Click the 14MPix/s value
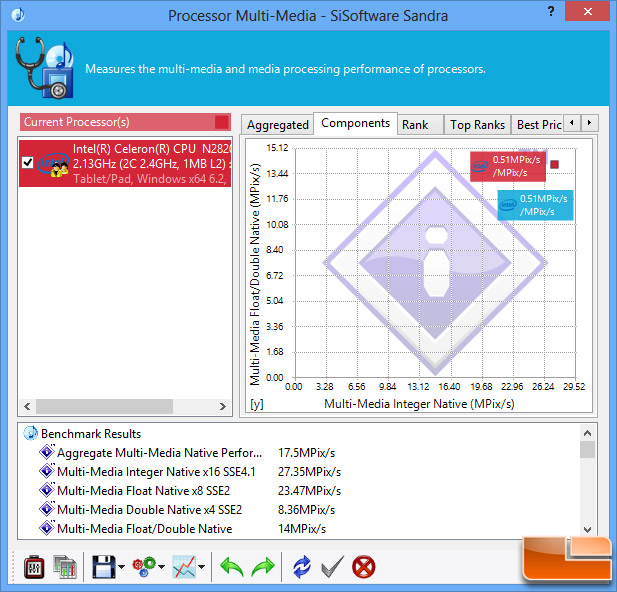The image size is (617, 592). [302, 529]
